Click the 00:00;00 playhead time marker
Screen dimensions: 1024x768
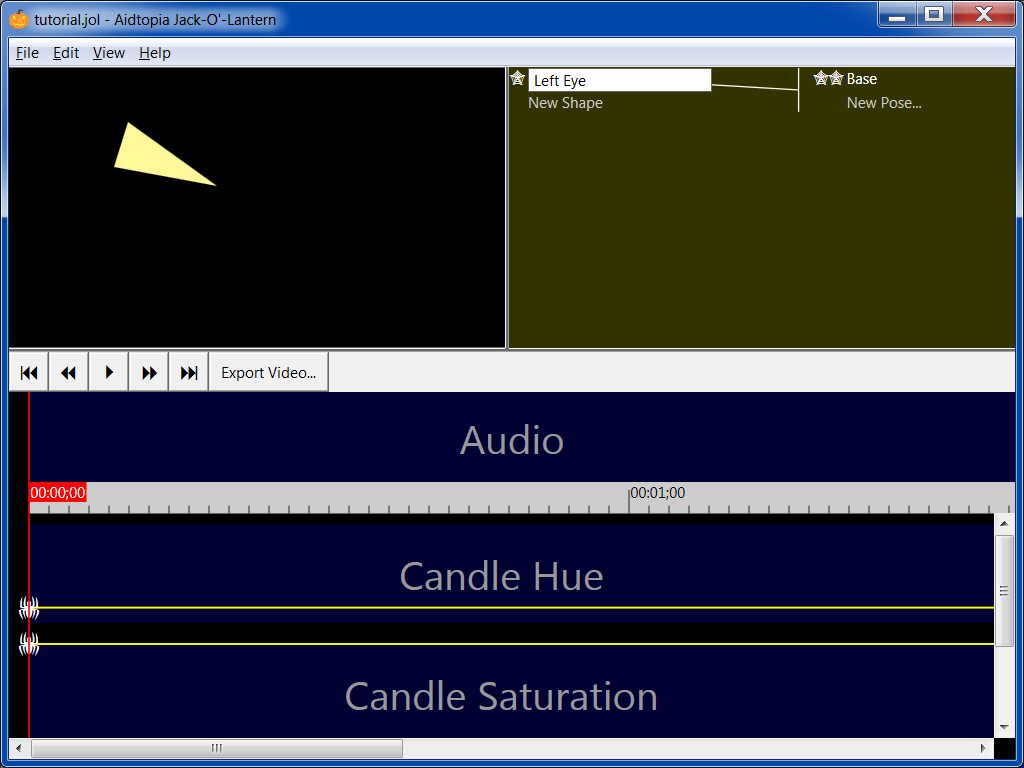point(57,492)
